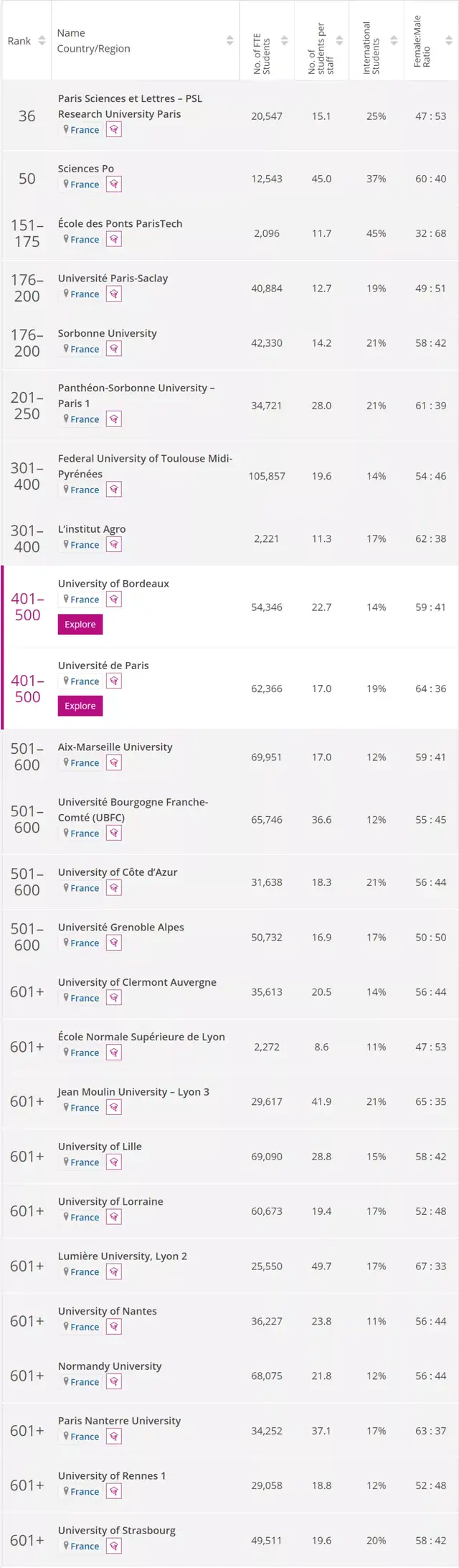Open the University of Nantes profile link
This screenshot has width=459, height=1568.
pyautogui.click(x=107, y=1311)
